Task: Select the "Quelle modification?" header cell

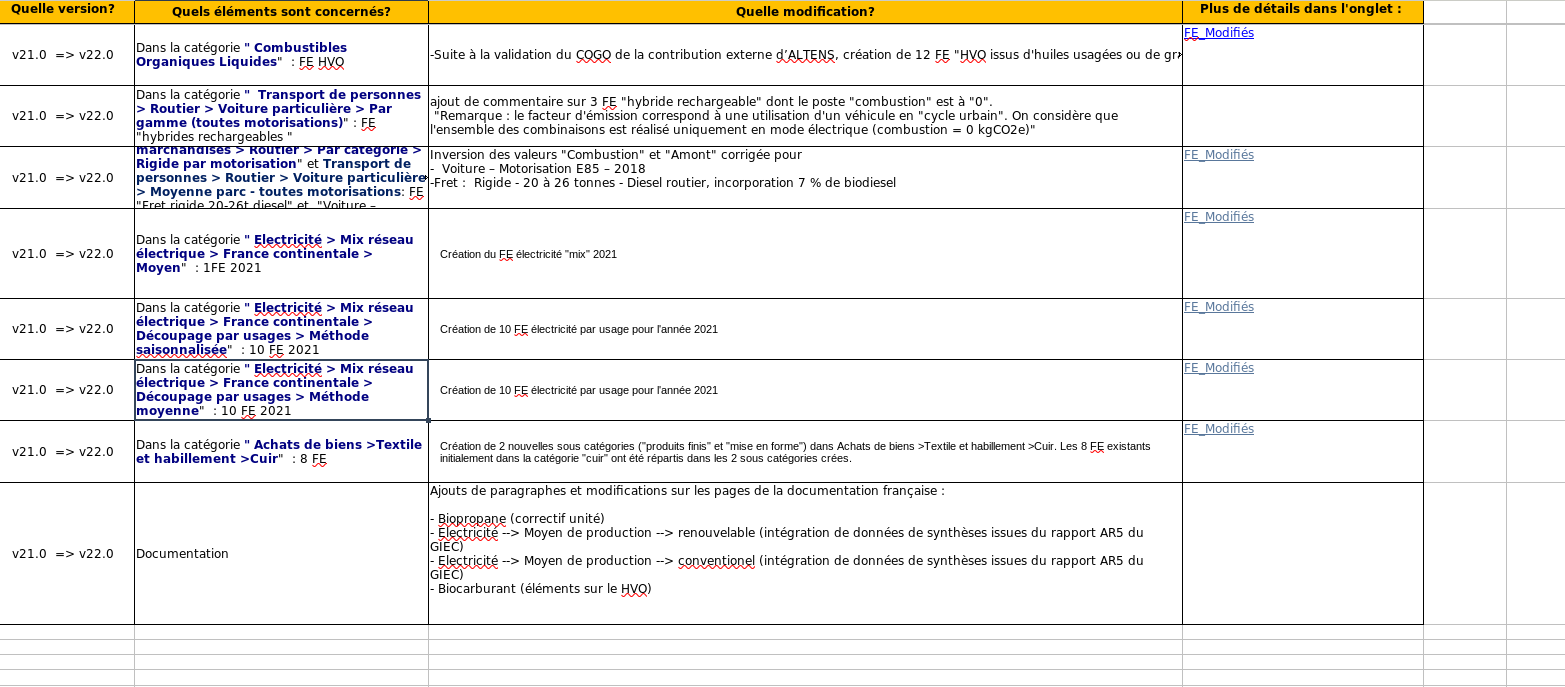Action: [x=805, y=11]
